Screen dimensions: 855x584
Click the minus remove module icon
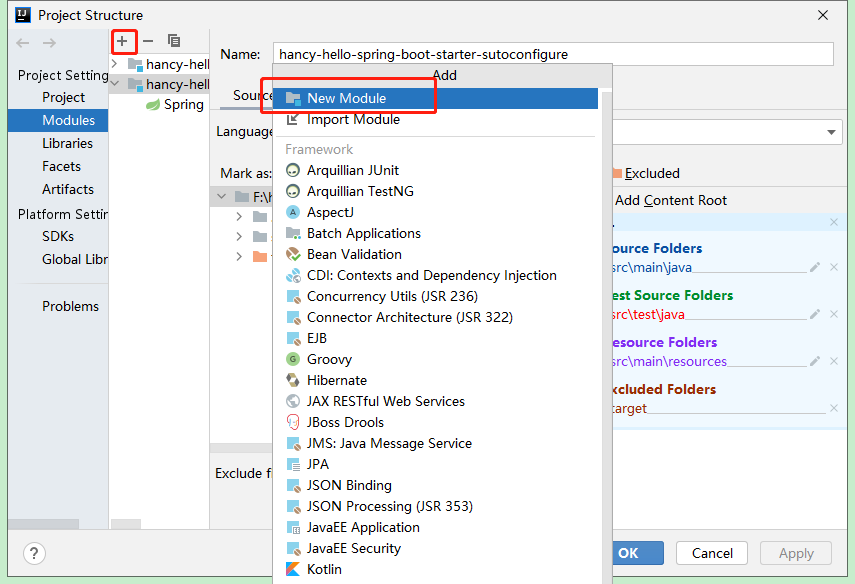coord(148,41)
